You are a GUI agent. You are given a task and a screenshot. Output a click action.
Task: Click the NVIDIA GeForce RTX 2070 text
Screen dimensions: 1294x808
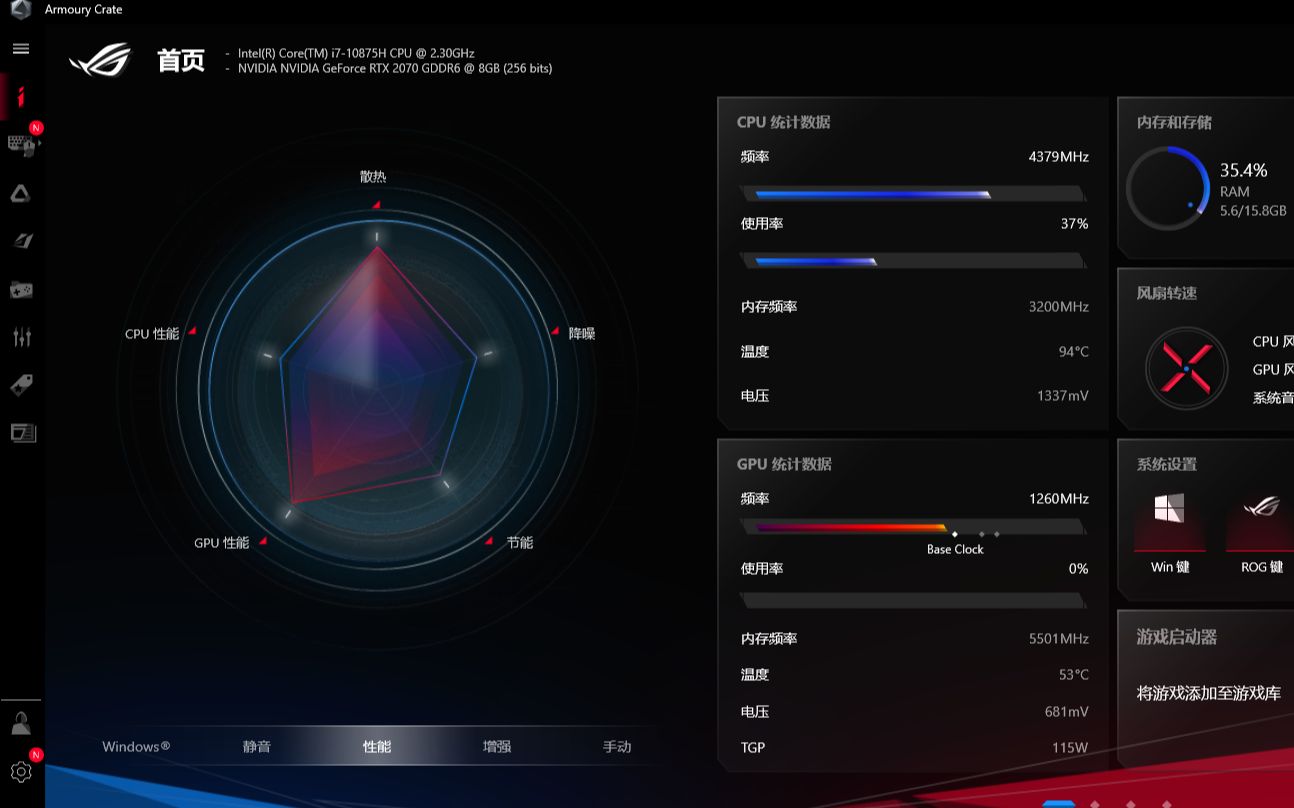pyautogui.click(x=395, y=69)
